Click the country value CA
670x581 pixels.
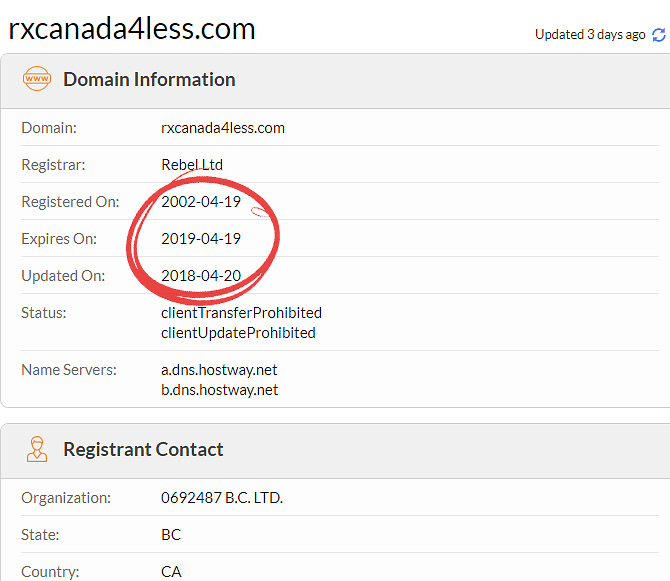tap(171, 572)
